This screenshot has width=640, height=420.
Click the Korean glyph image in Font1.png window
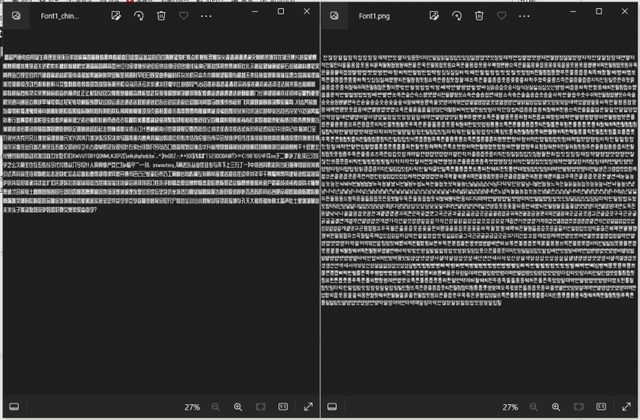pos(479,180)
